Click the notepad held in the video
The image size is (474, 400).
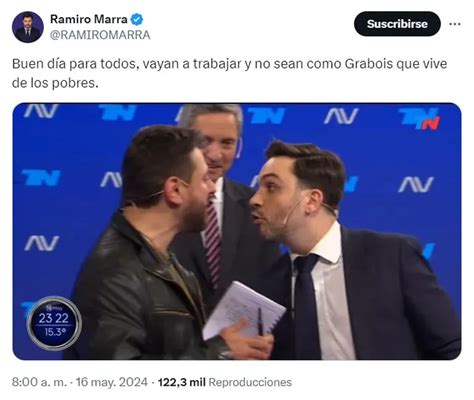click(x=243, y=311)
